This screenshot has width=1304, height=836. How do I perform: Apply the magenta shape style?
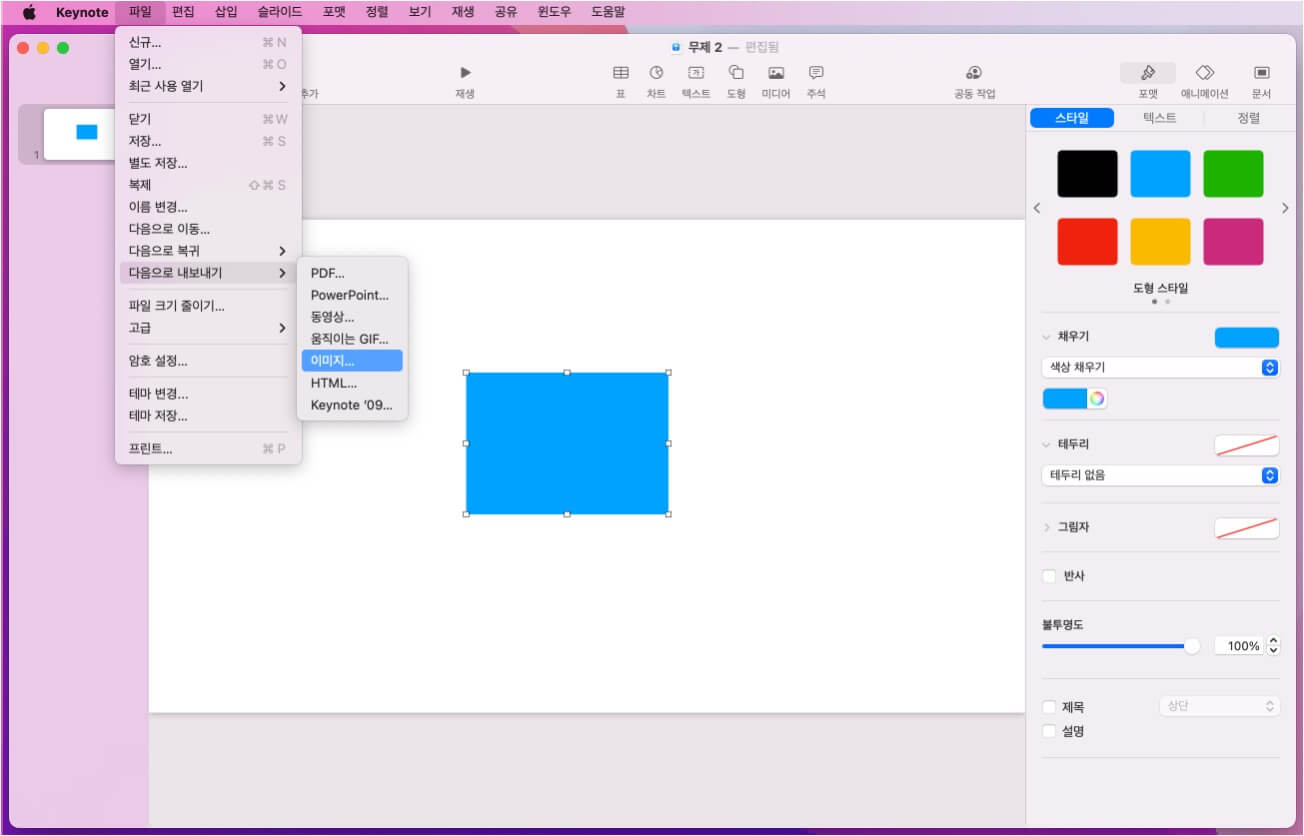coord(1233,242)
